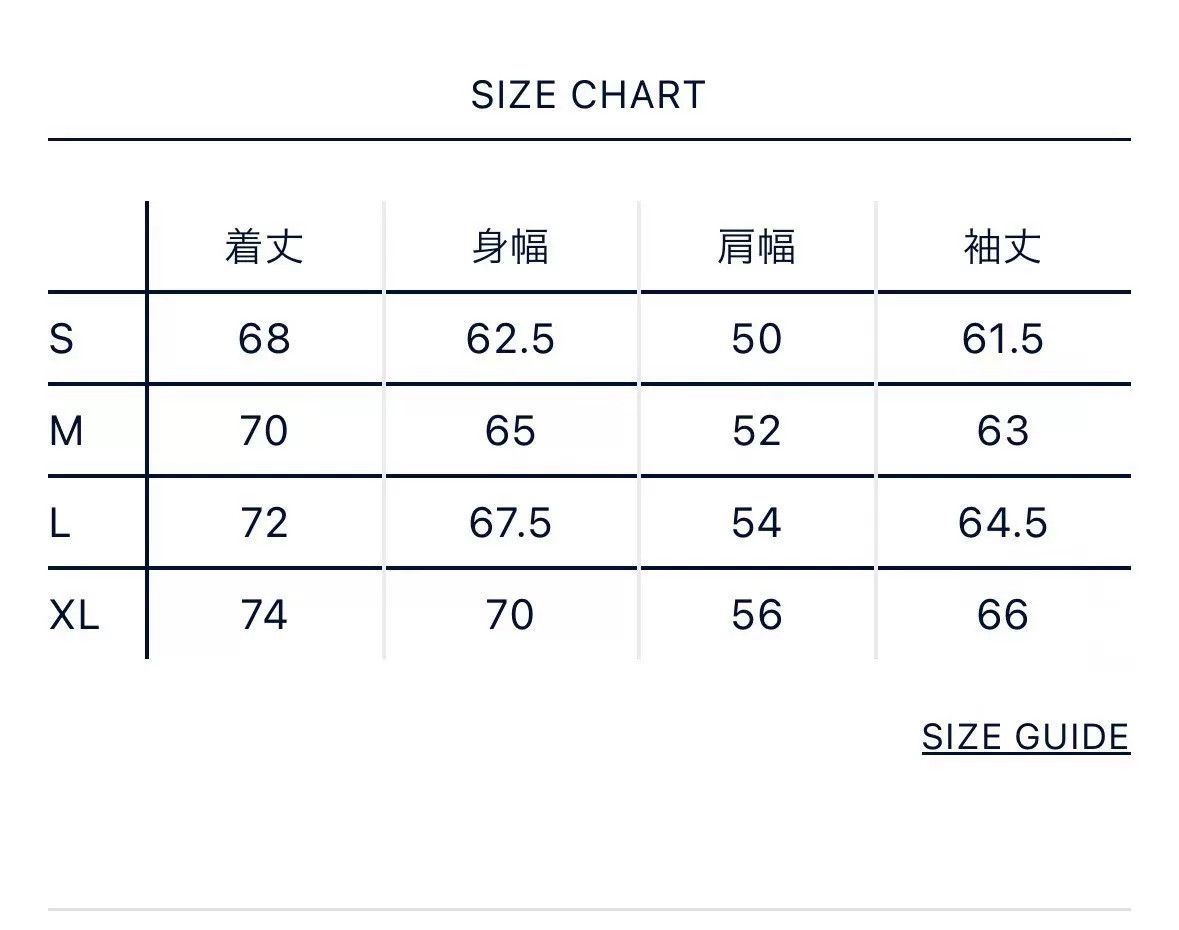Click the 50 shoulder width cell

pyautogui.click(x=756, y=339)
